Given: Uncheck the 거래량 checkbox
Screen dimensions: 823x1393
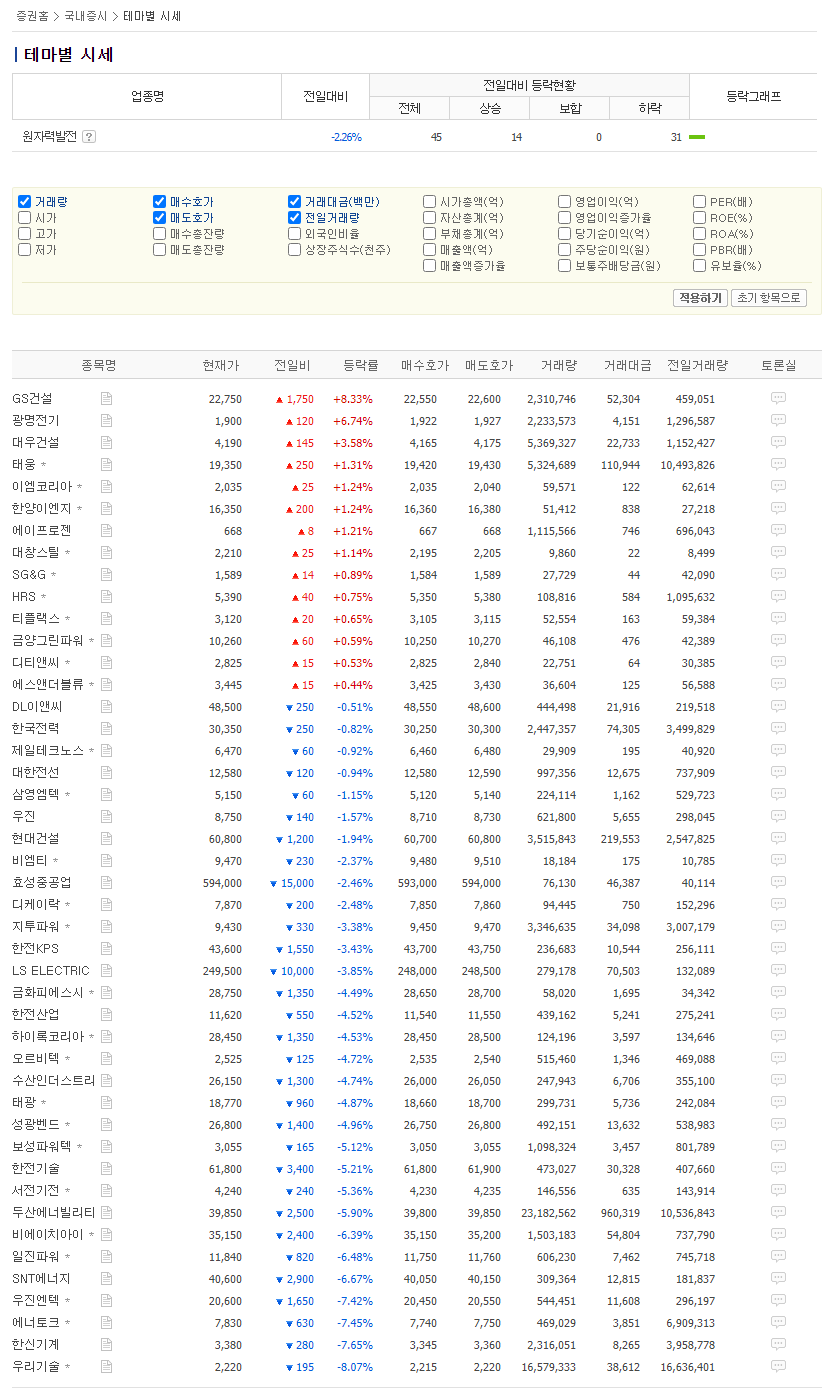Looking at the screenshot, I should (x=25, y=202).
